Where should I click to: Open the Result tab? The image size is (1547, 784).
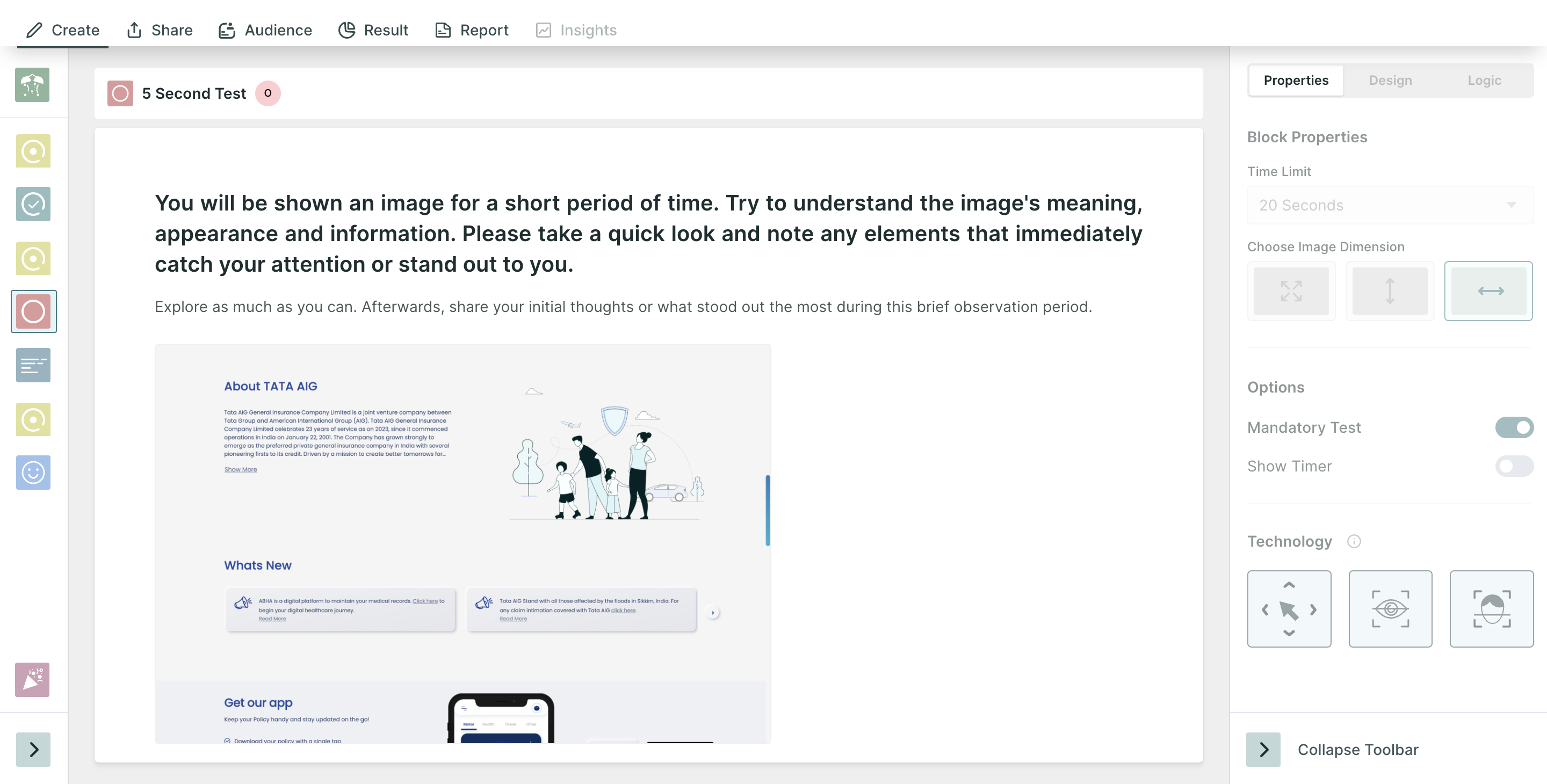[x=373, y=30]
